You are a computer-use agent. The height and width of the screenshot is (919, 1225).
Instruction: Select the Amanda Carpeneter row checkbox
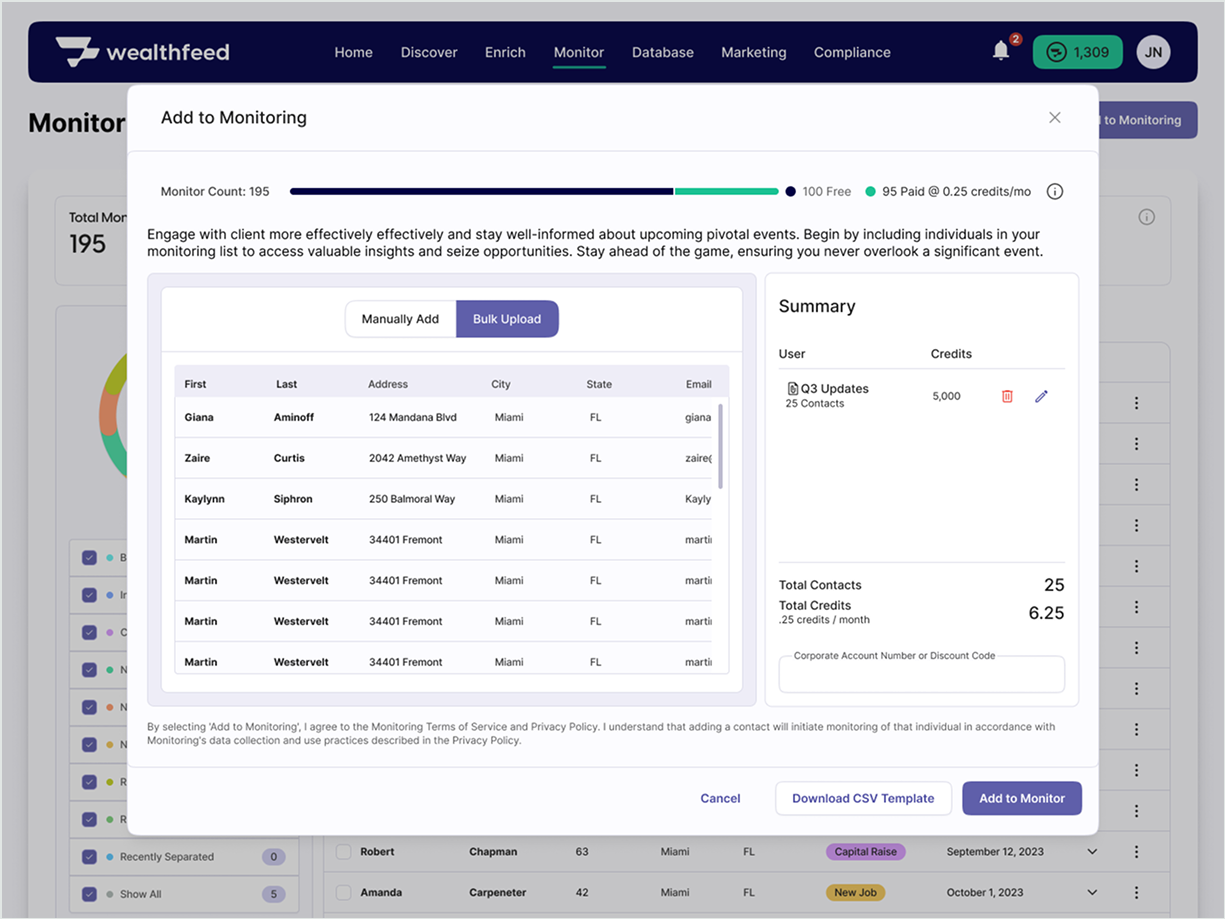click(344, 892)
